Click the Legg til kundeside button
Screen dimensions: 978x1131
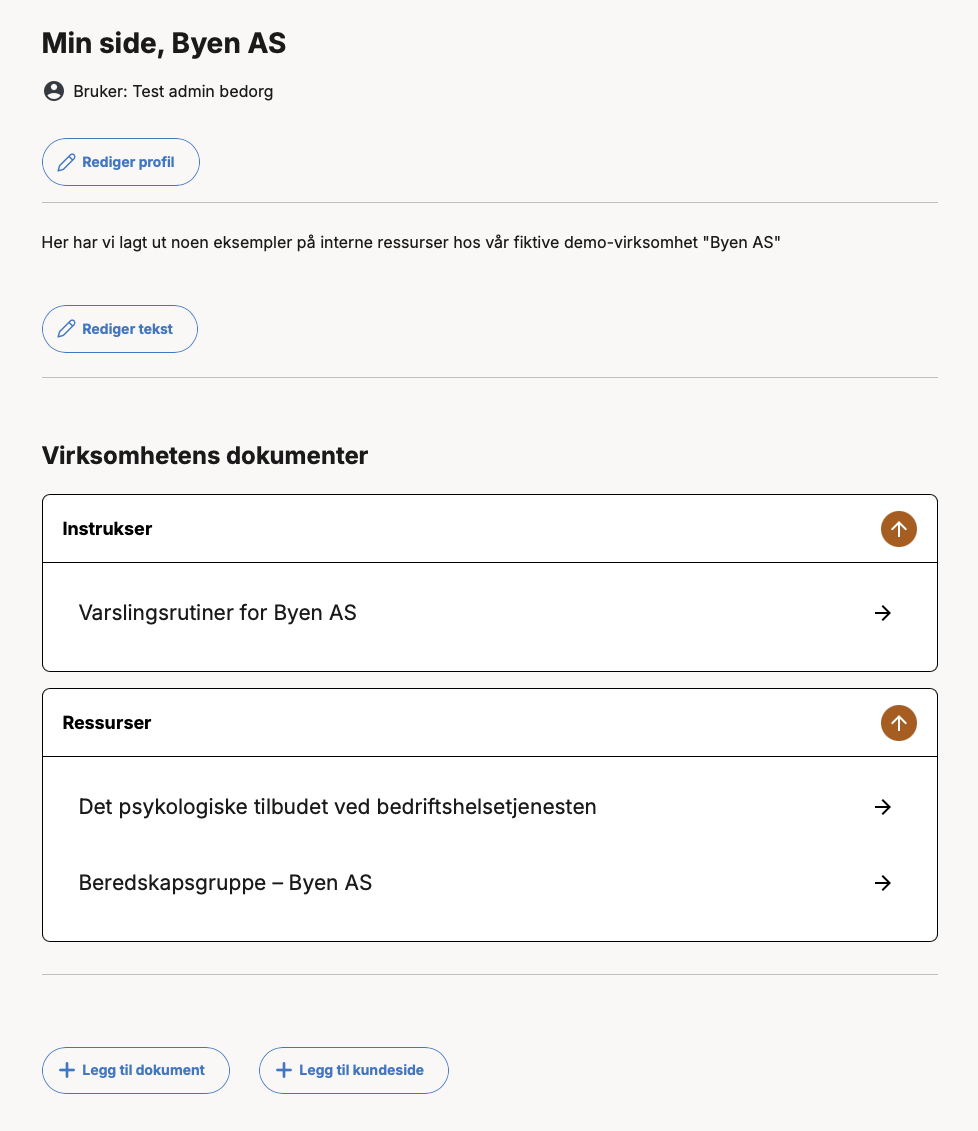tap(354, 1070)
